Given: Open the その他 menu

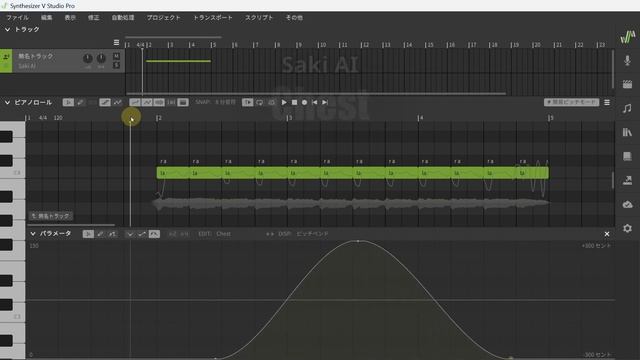Looking at the screenshot, I should coord(294,18).
